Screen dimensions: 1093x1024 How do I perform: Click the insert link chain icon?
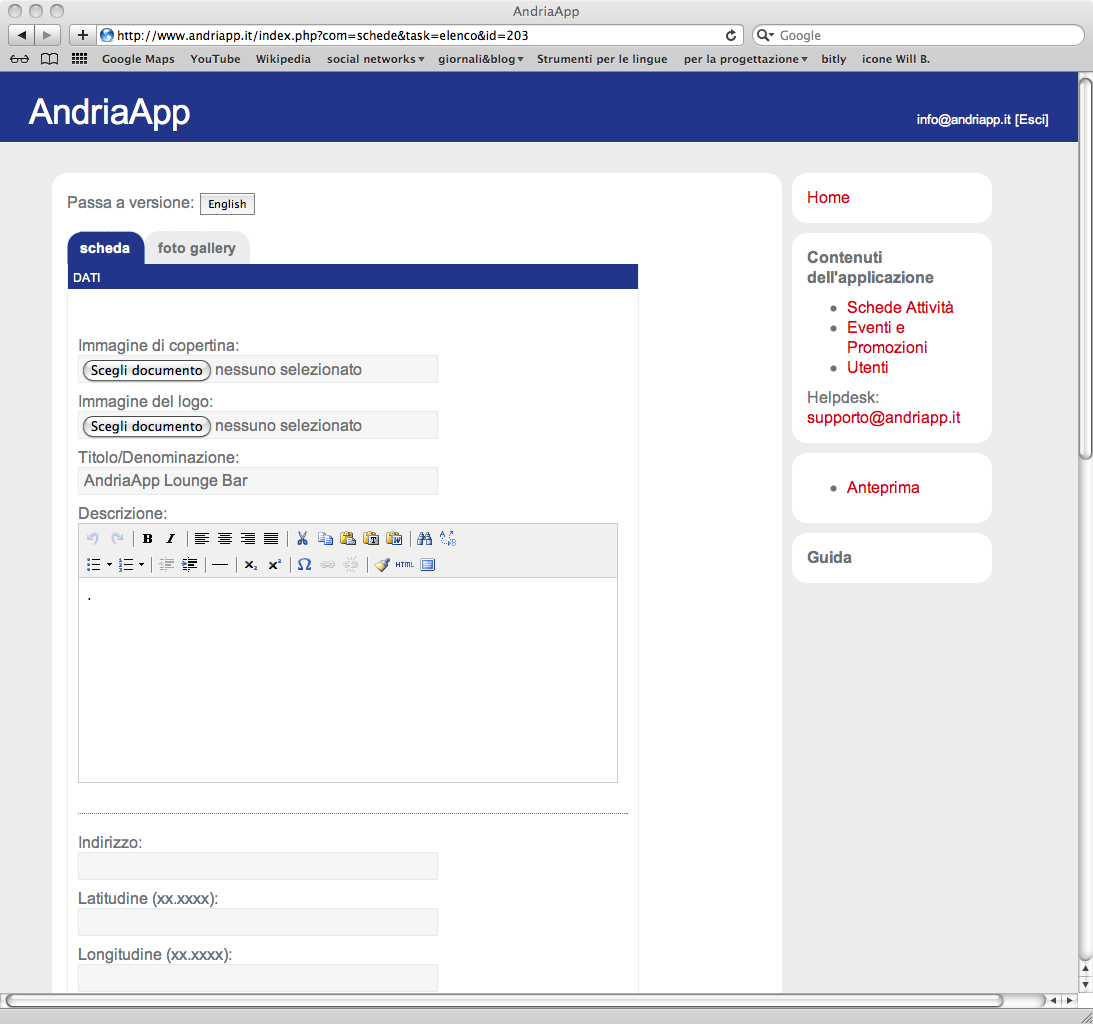(x=328, y=565)
